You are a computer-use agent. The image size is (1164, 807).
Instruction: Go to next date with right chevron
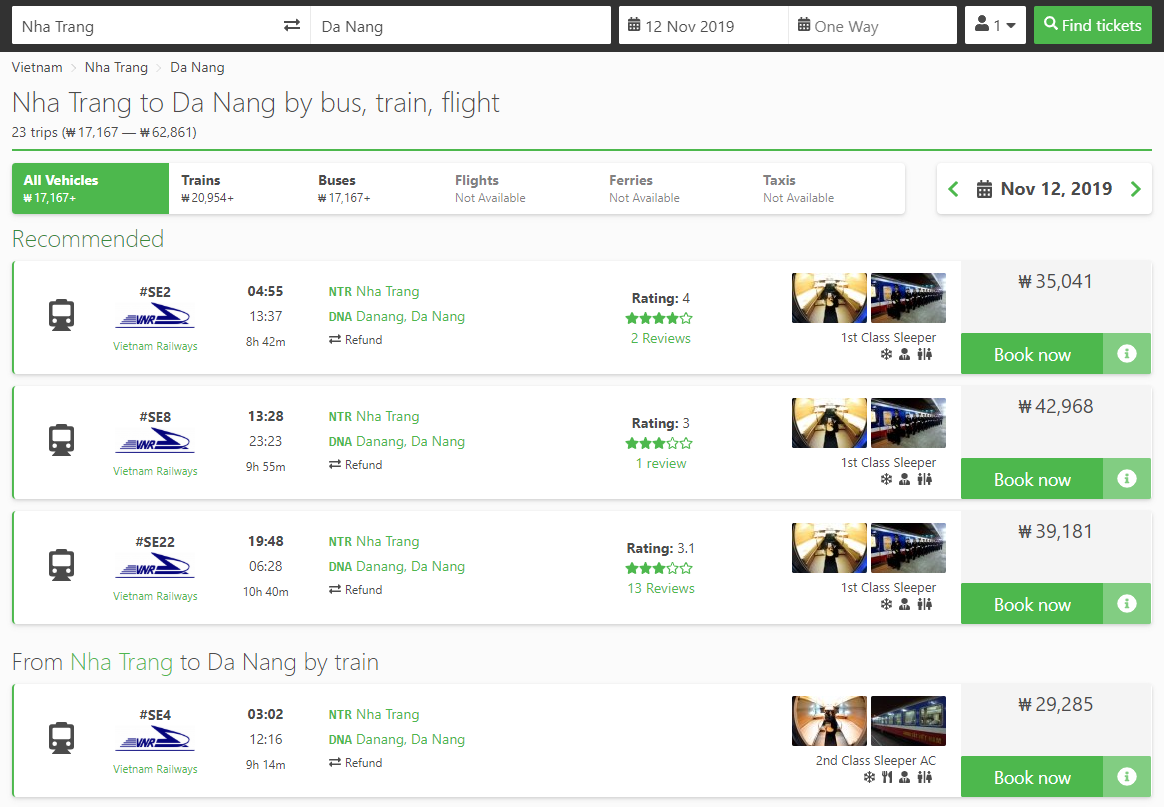[1135, 189]
